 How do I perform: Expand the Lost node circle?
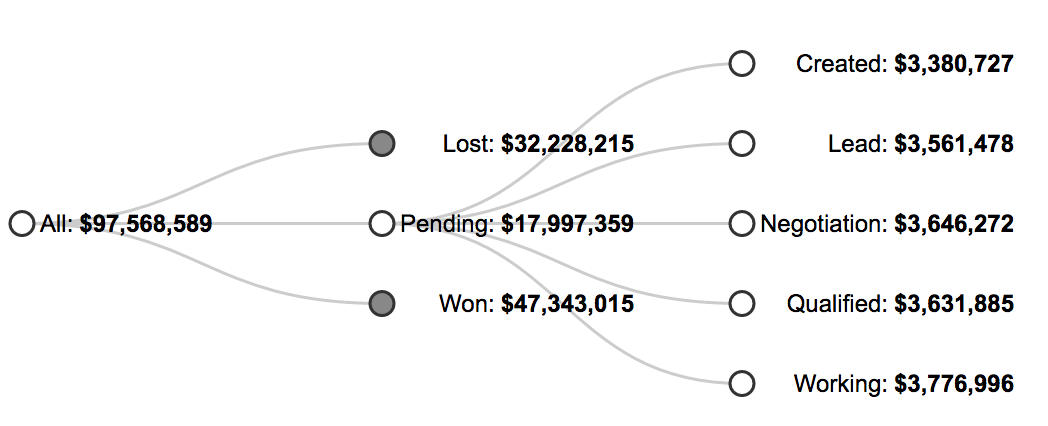tap(381, 144)
